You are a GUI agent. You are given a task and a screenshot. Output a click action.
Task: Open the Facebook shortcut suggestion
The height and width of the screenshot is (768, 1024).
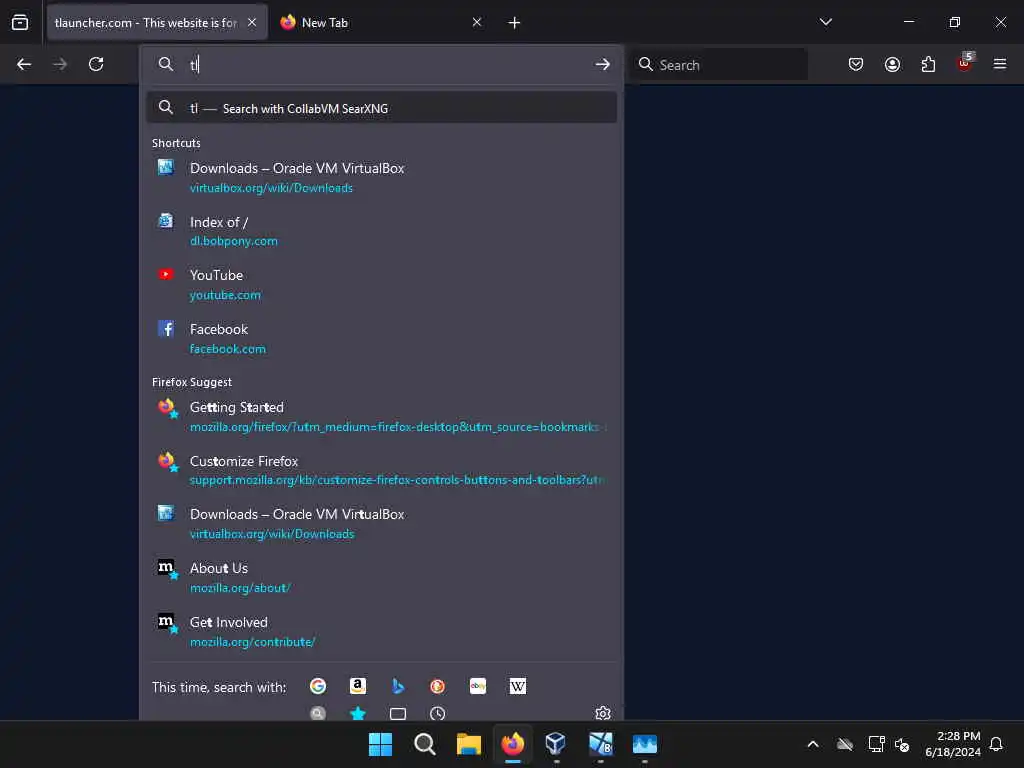382,338
